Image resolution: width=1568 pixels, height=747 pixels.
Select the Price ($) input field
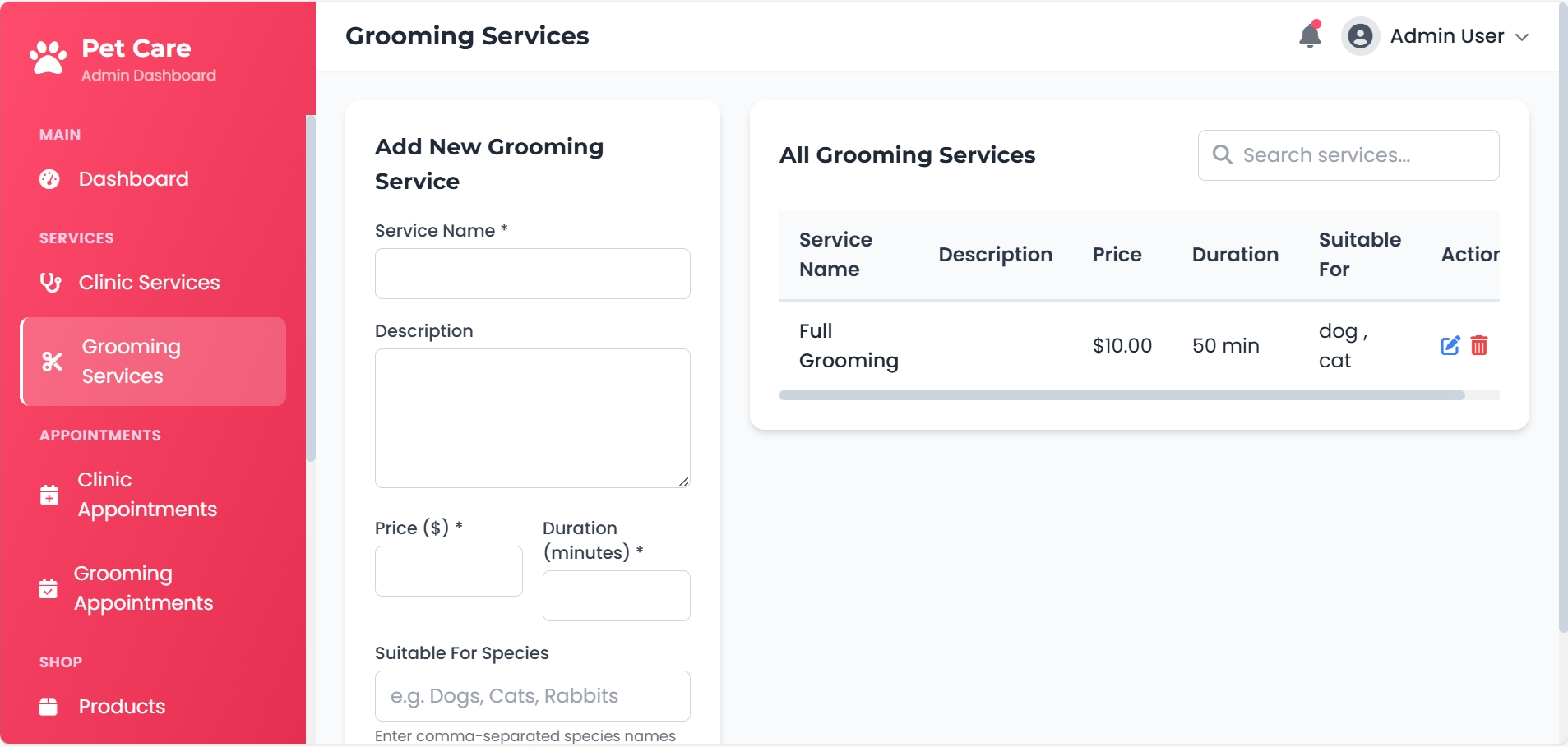click(448, 571)
